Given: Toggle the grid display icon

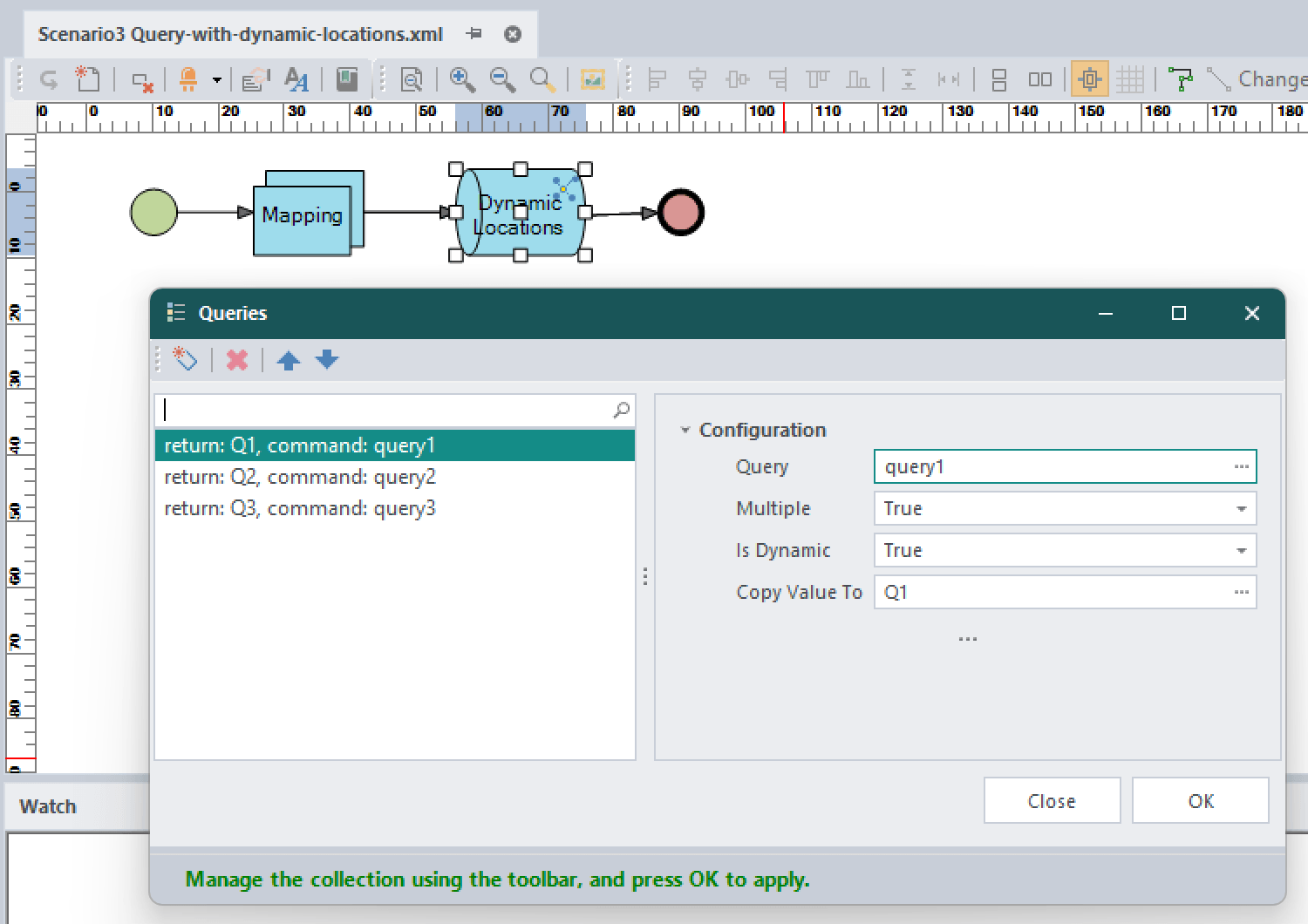Looking at the screenshot, I should click(1130, 80).
